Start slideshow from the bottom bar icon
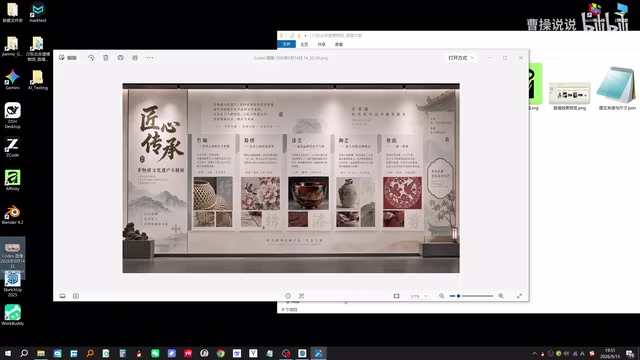The height and width of the screenshot is (360, 640). coord(76,296)
